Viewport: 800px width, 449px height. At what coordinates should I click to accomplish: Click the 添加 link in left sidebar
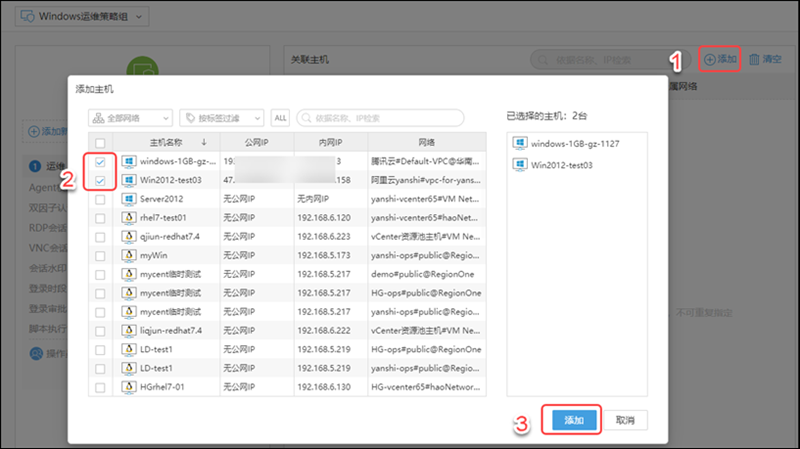point(47,132)
